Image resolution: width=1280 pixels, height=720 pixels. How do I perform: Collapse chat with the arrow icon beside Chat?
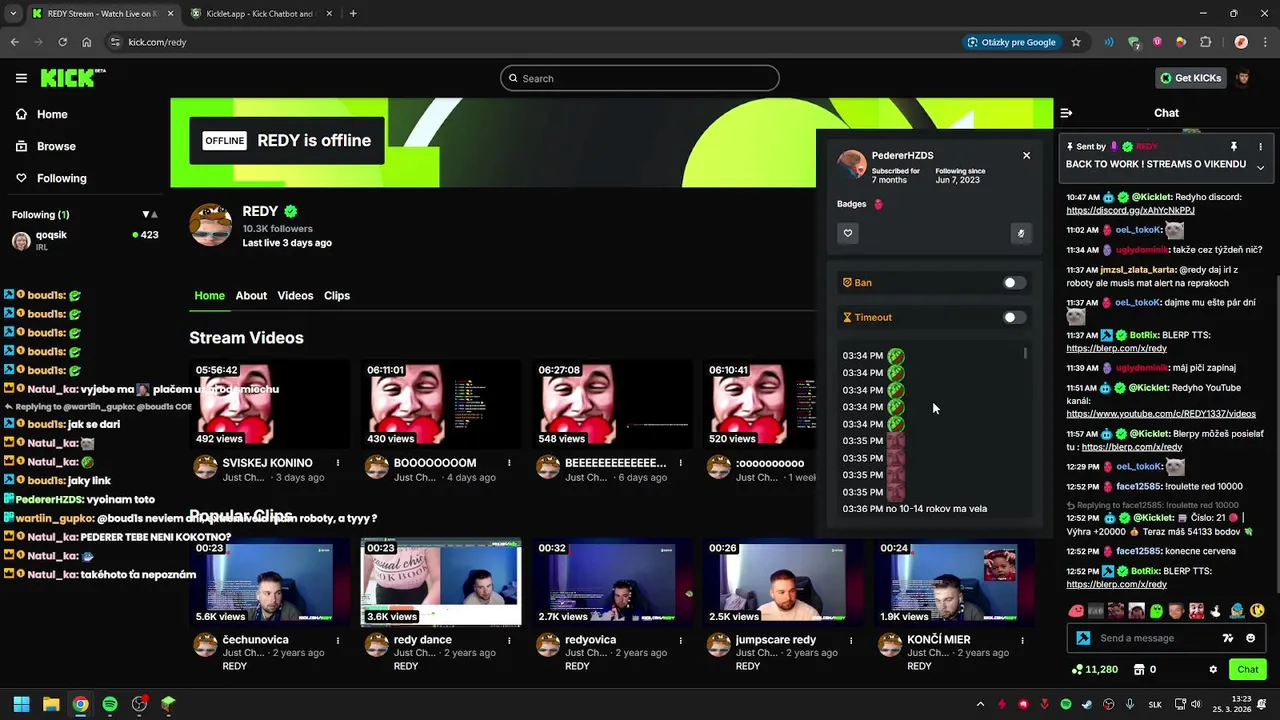click(x=1066, y=113)
